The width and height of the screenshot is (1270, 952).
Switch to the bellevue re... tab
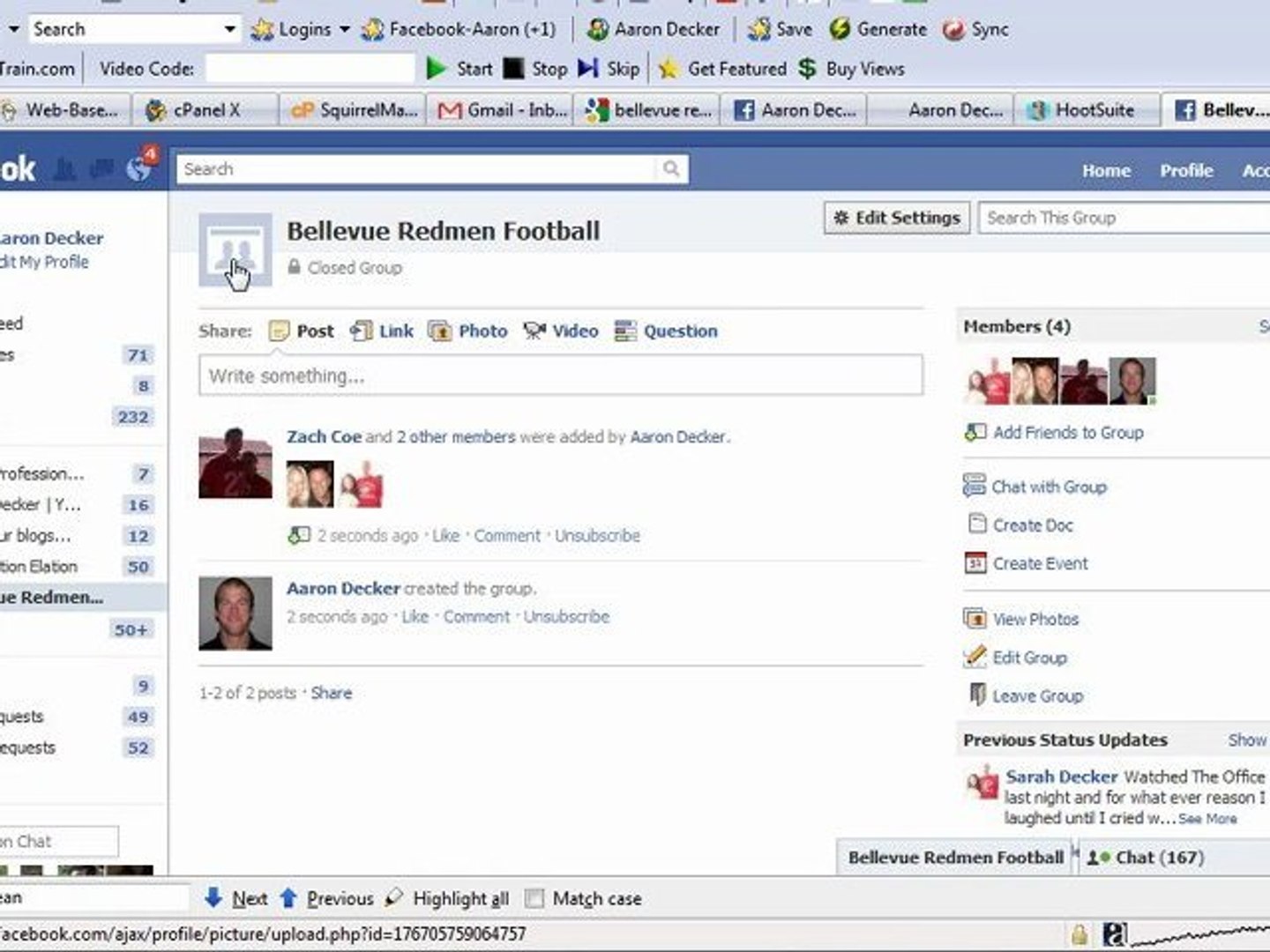648,110
